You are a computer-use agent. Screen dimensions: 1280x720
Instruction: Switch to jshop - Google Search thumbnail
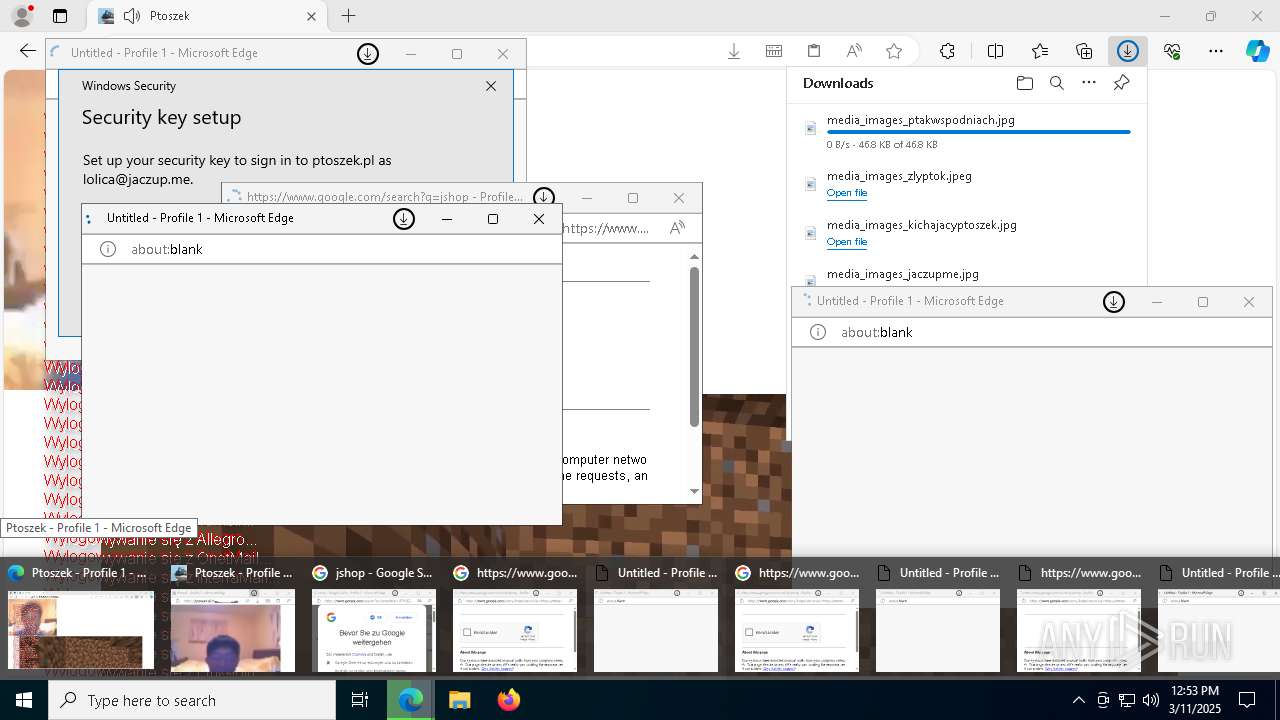tap(373, 617)
